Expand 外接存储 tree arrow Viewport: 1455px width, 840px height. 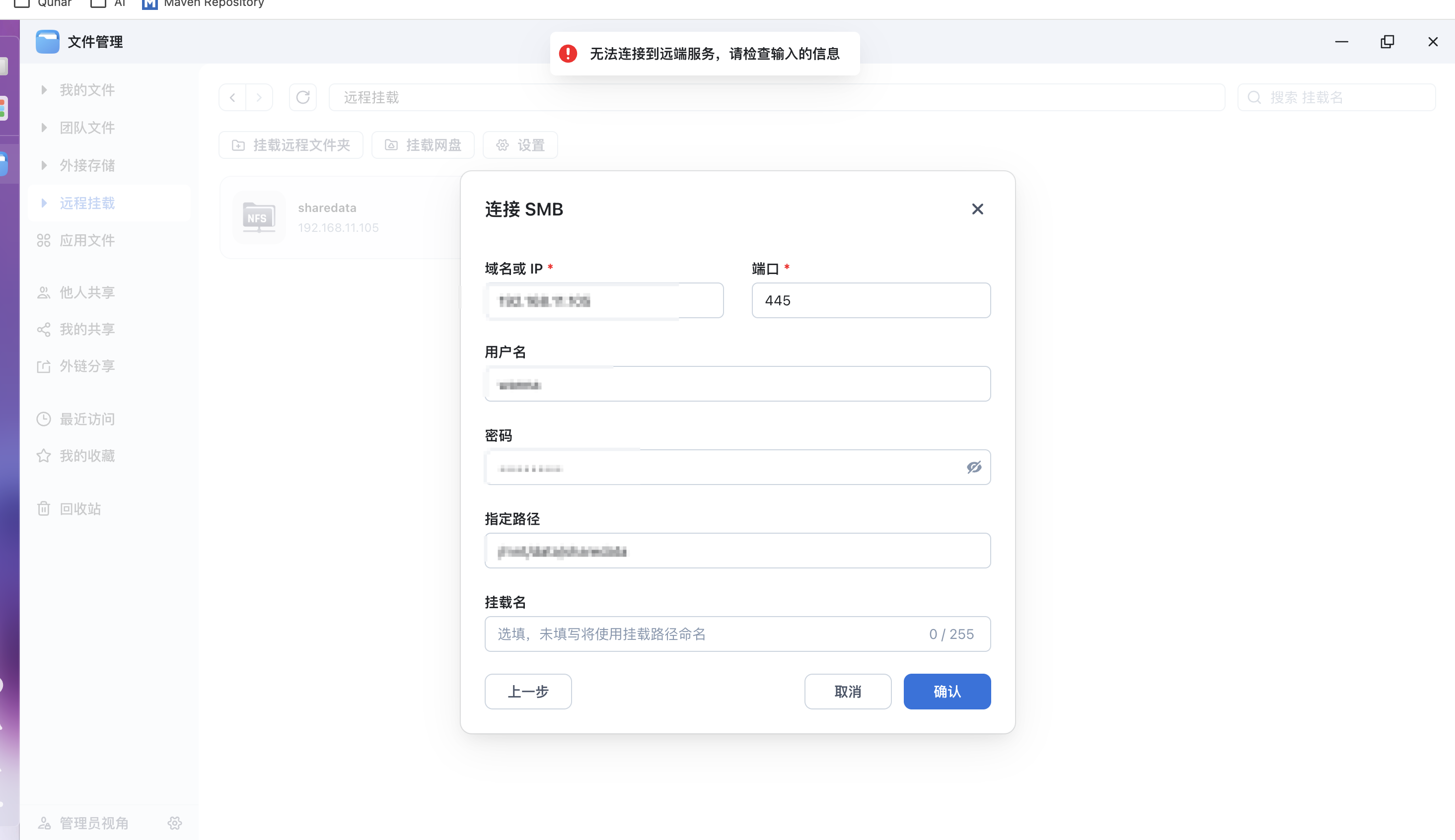(44, 166)
